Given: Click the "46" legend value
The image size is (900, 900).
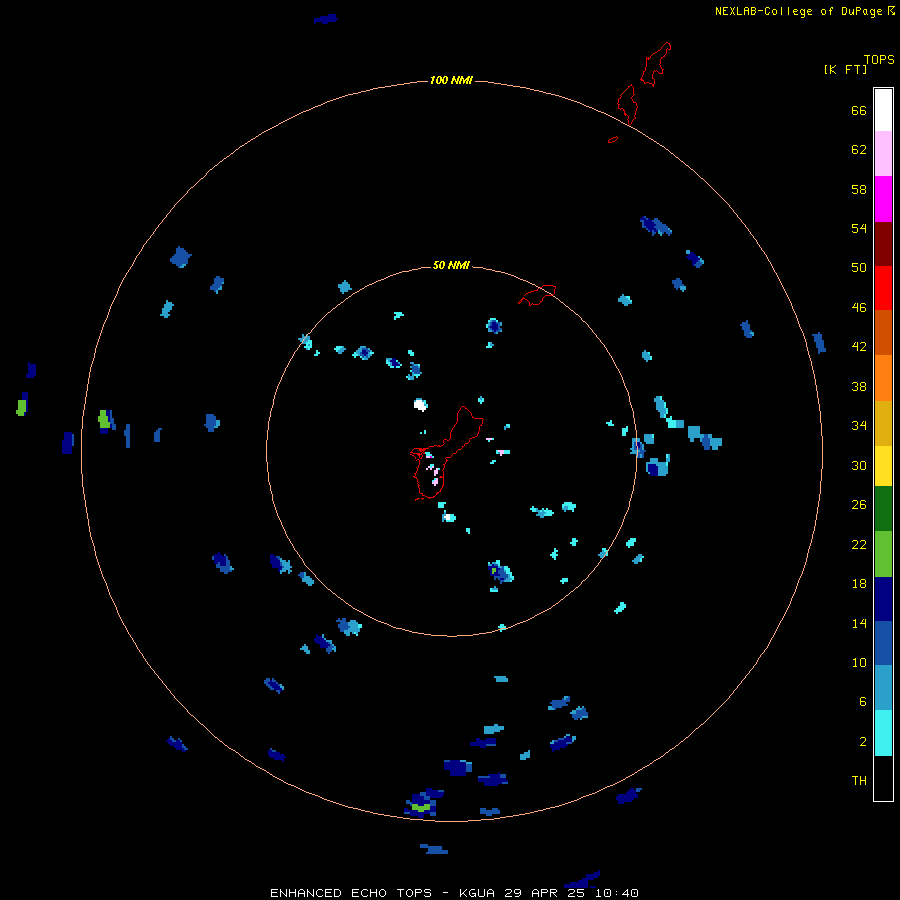Looking at the screenshot, I should (859, 308).
